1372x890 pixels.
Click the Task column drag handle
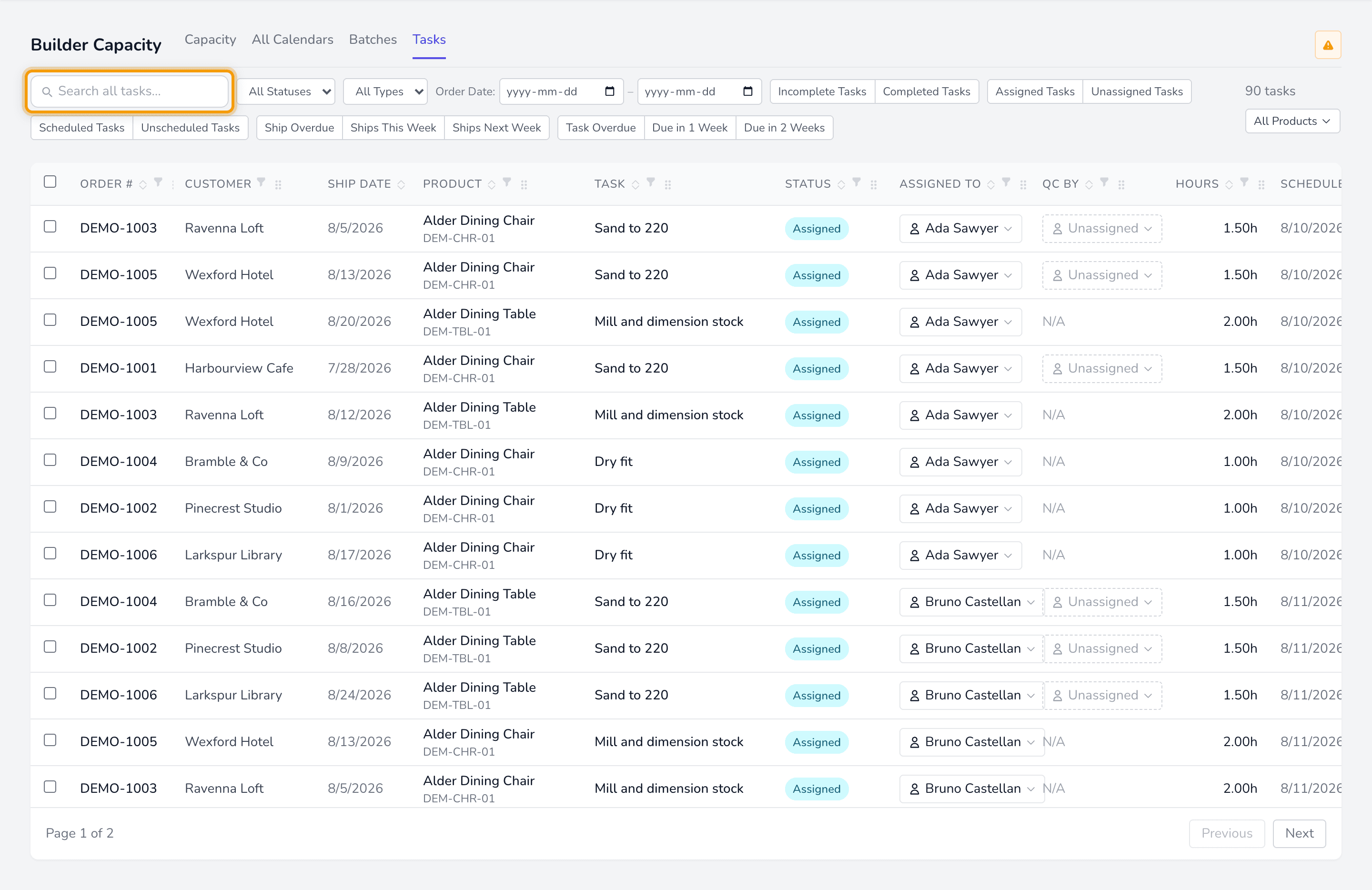[x=667, y=184]
